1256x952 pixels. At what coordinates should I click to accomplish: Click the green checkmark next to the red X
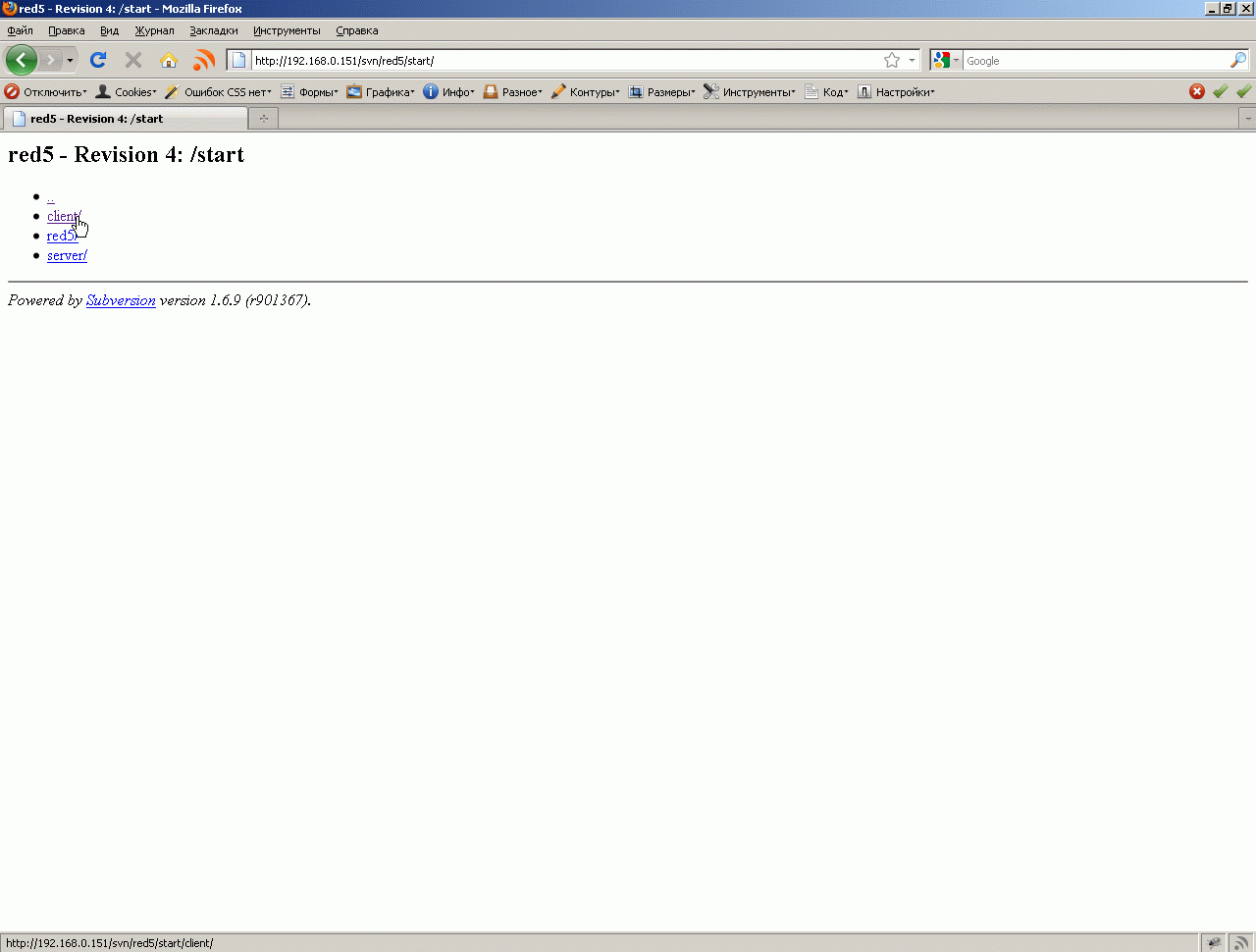1221,91
